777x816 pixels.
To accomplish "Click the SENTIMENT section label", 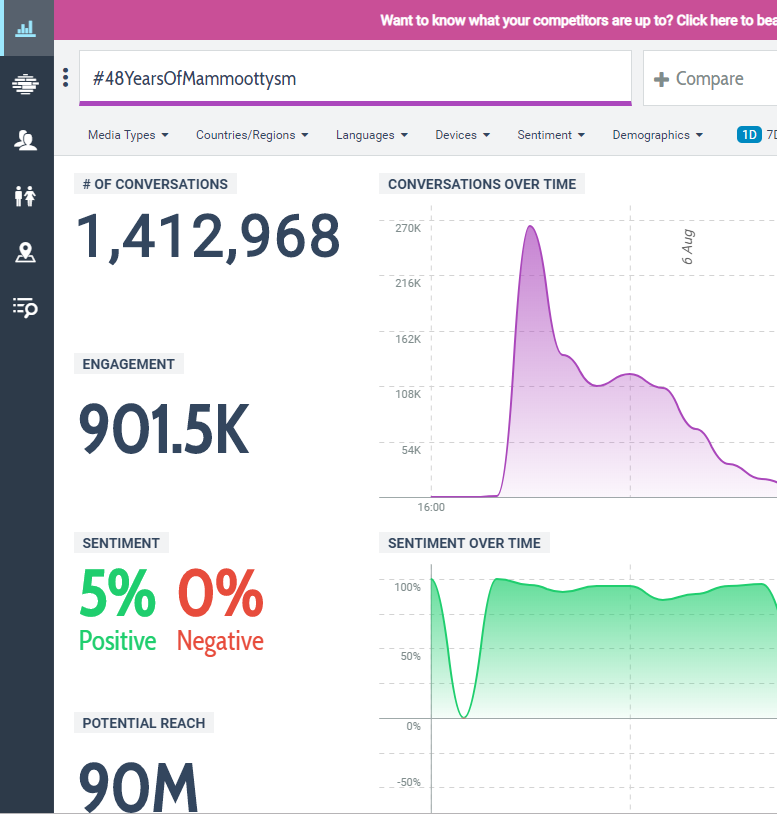I will pyautogui.click(x=121, y=543).
